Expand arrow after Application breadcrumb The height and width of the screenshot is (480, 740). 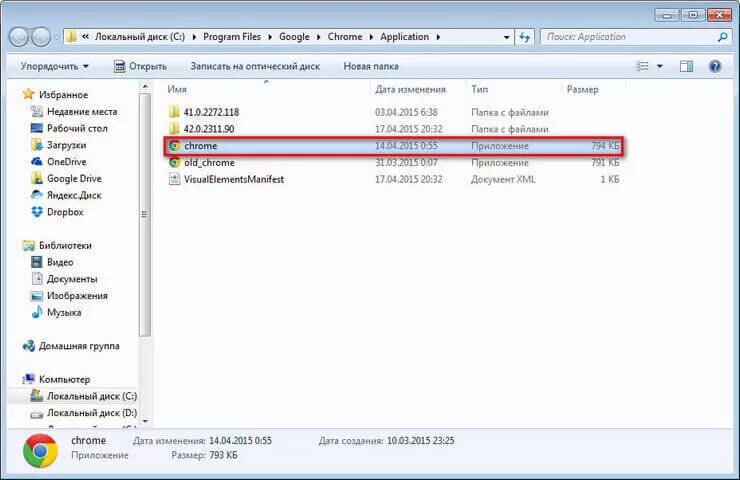438,37
